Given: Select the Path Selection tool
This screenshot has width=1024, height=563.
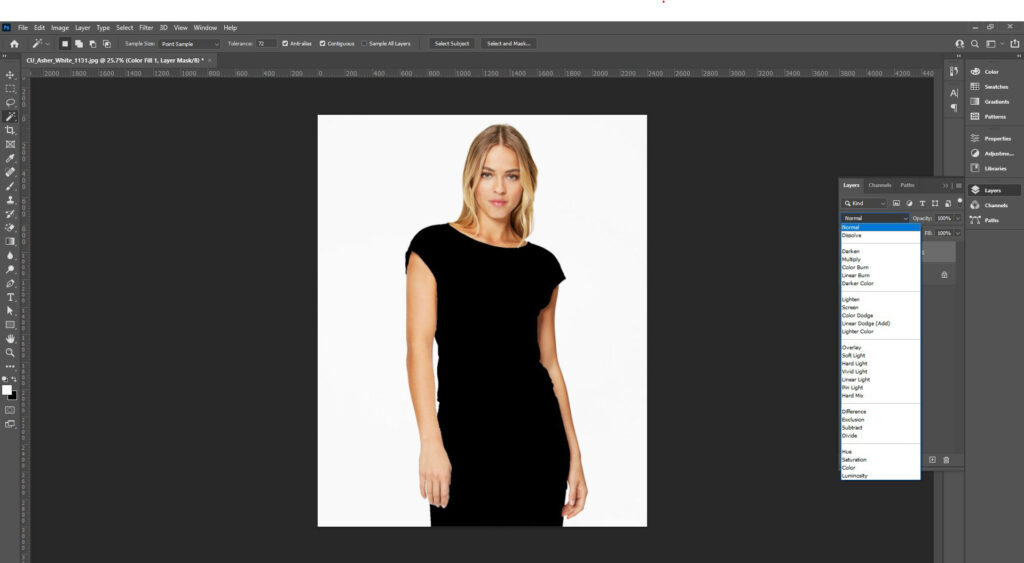Looking at the screenshot, I should (10, 311).
